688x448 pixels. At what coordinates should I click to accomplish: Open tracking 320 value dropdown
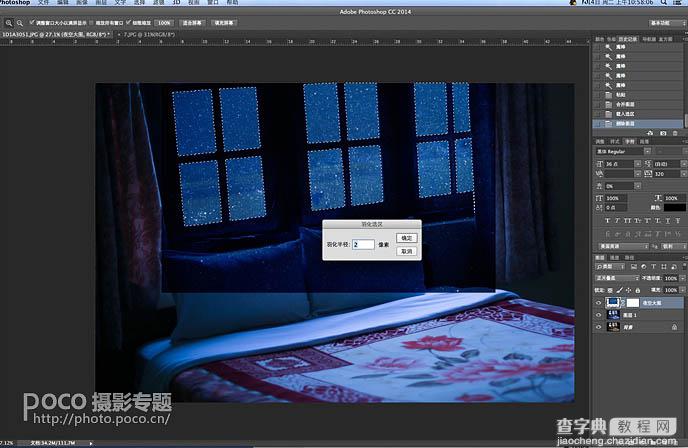tap(684, 174)
